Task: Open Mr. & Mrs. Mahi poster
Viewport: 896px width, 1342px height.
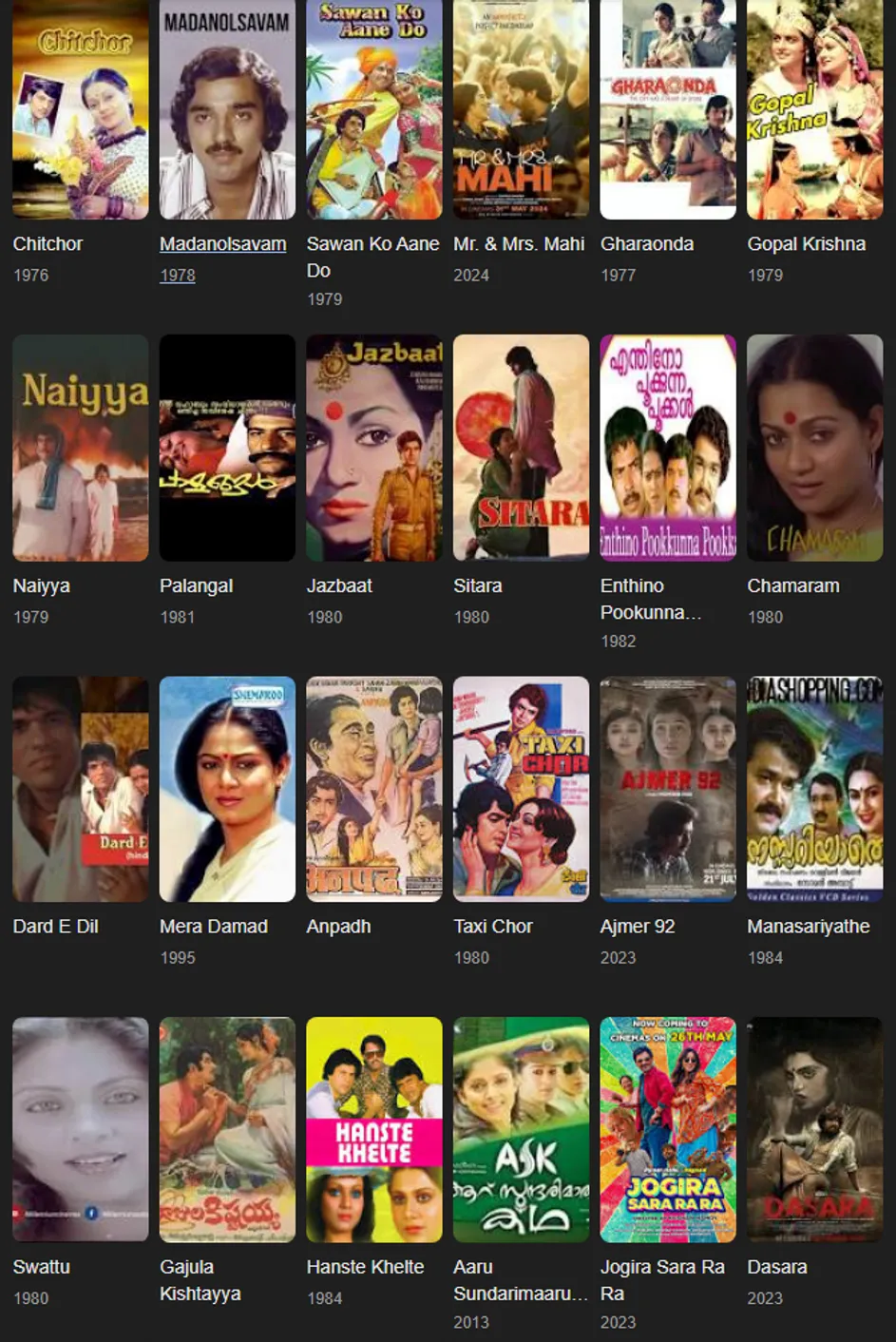Action: pyautogui.click(x=521, y=109)
